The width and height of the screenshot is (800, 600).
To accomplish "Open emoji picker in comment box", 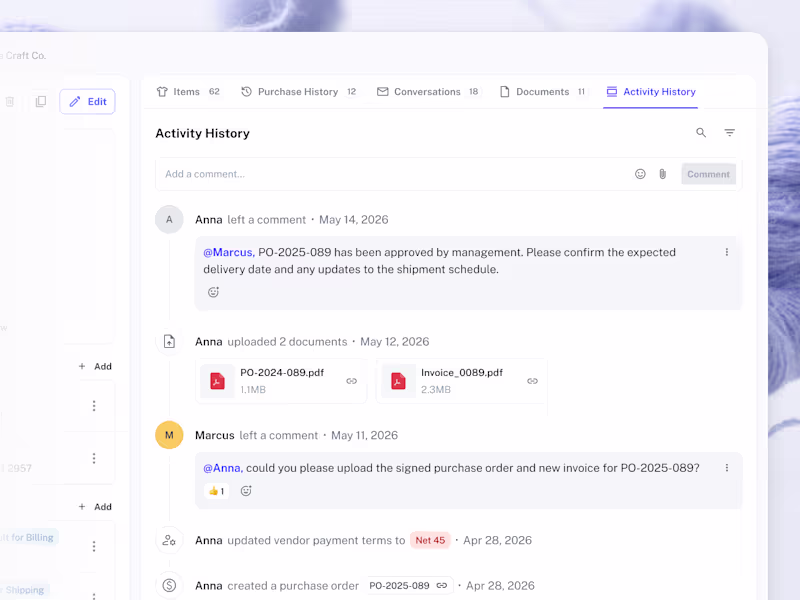I will coord(640,174).
